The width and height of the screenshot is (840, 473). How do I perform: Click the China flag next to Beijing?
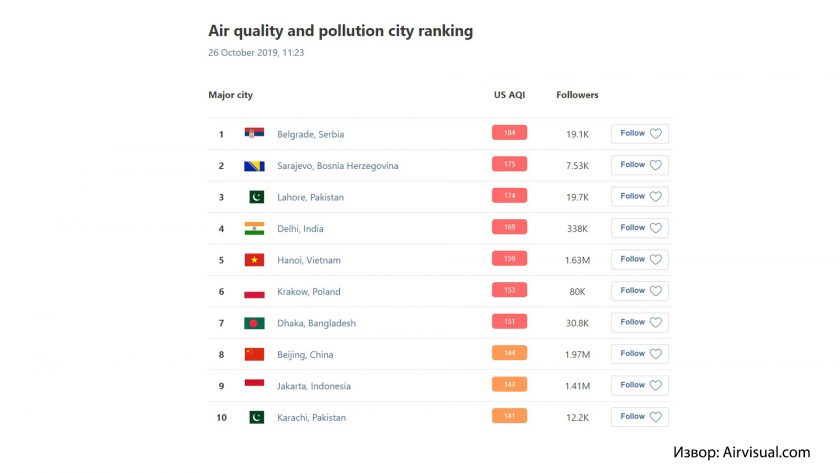coord(254,354)
